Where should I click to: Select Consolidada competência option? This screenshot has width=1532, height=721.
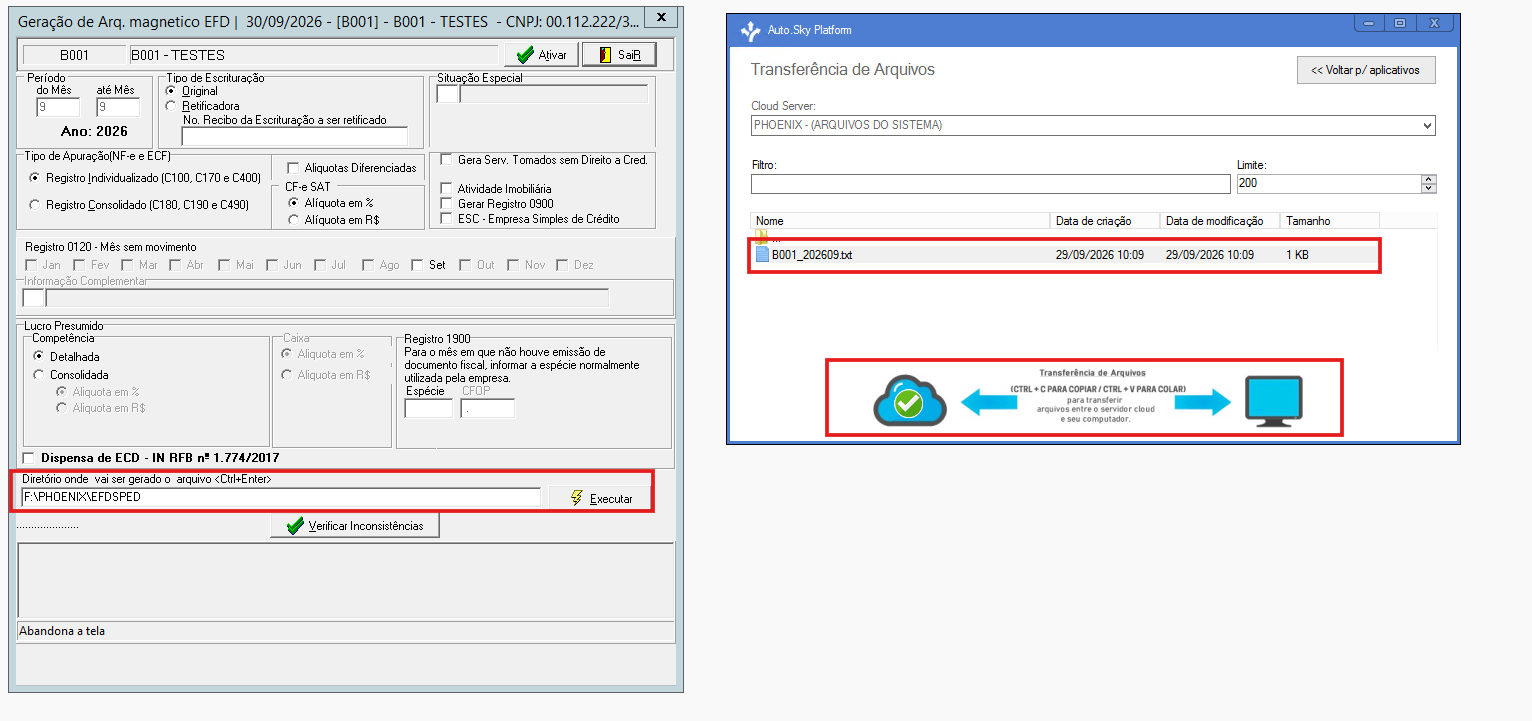[x=39, y=375]
